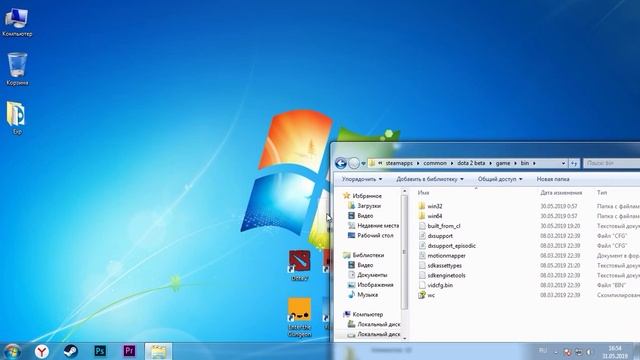Open the Добавить в библиотеку dropdown
640x360 pixels.
tap(430, 179)
